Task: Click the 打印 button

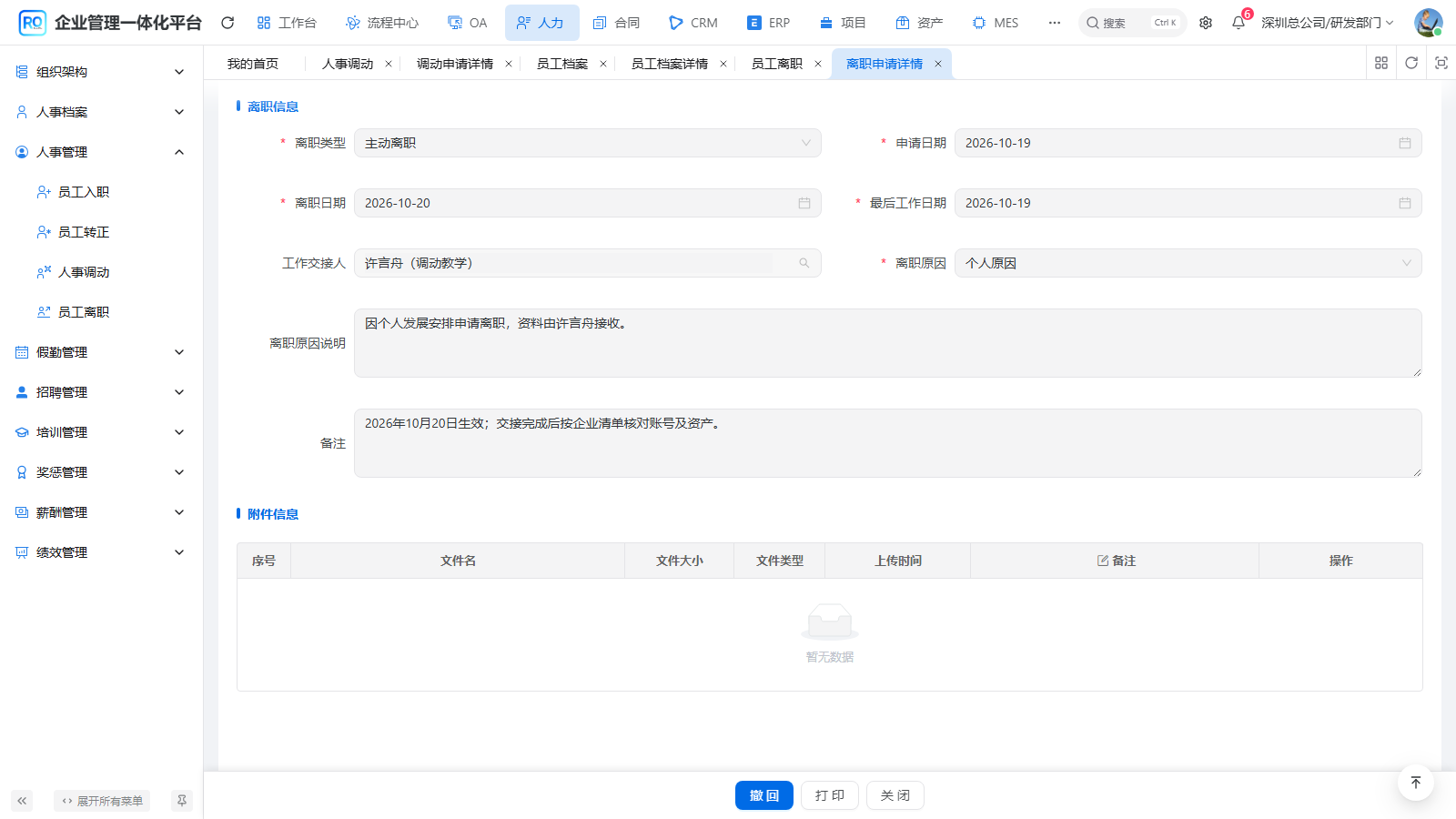Action: click(x=830, y=795)
